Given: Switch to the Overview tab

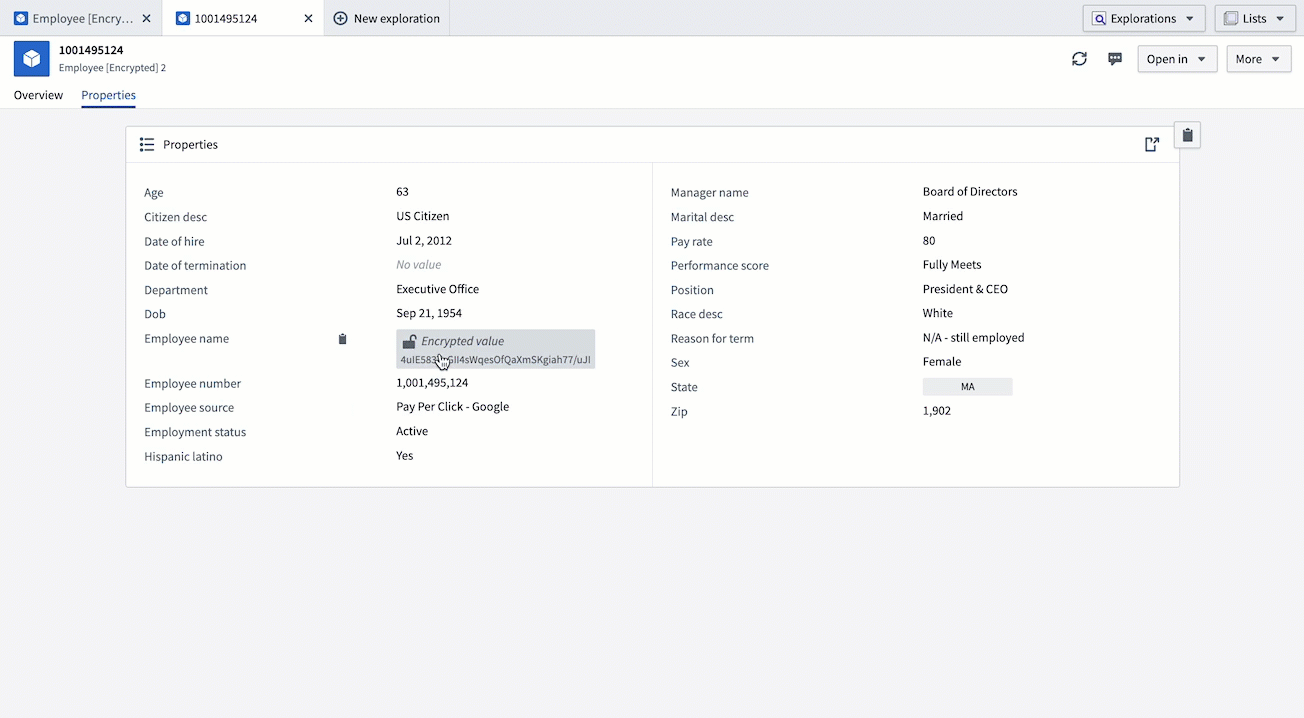Looking at the screenshot, I should (38, 95).
